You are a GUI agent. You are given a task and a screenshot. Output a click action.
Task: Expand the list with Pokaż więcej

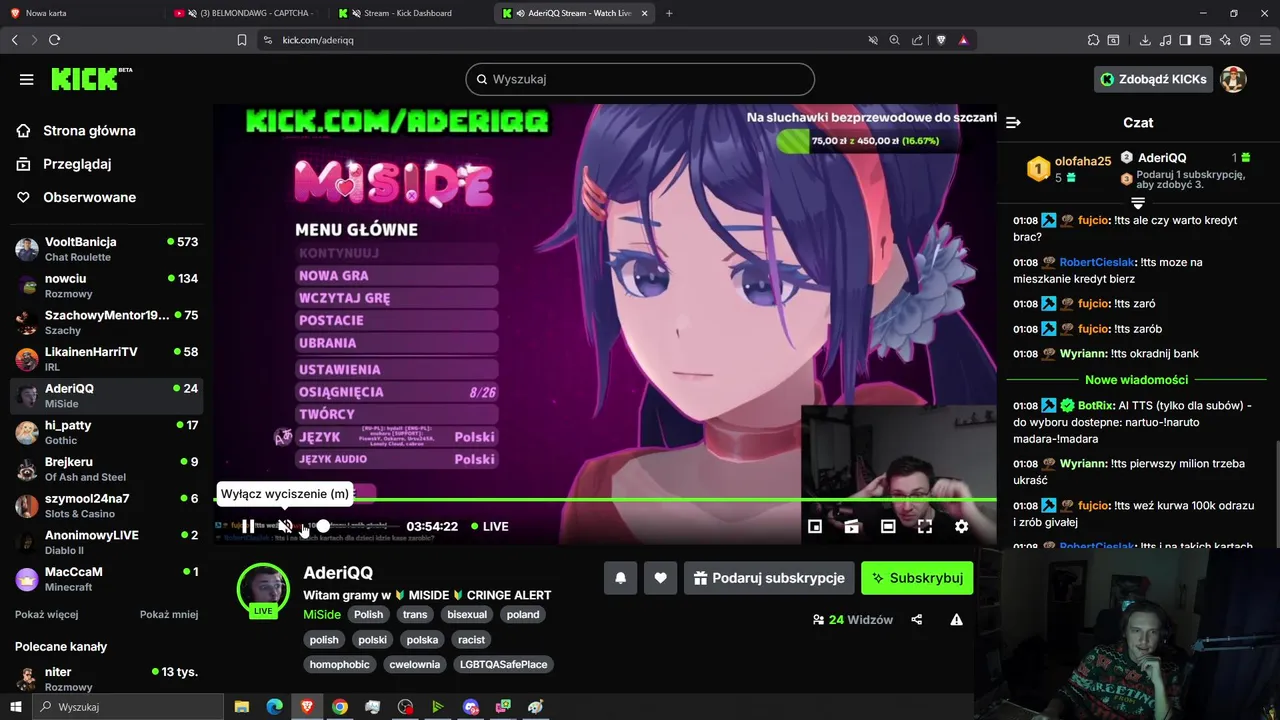[46, 614]
